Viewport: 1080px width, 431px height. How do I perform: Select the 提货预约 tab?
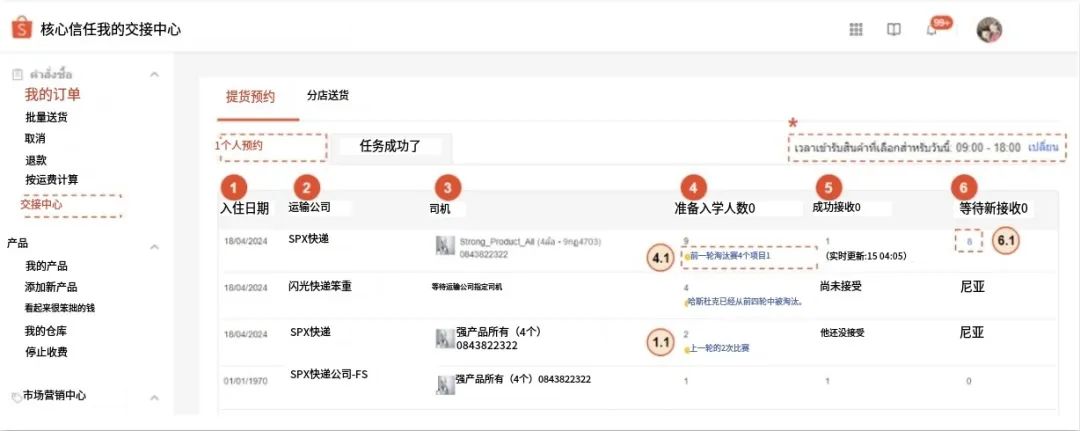pyautogui.click(x=248, y=97)
